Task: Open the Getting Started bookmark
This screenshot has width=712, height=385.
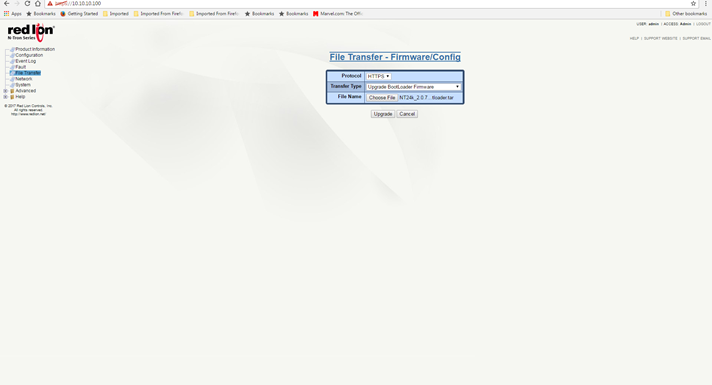Action: 79,14
